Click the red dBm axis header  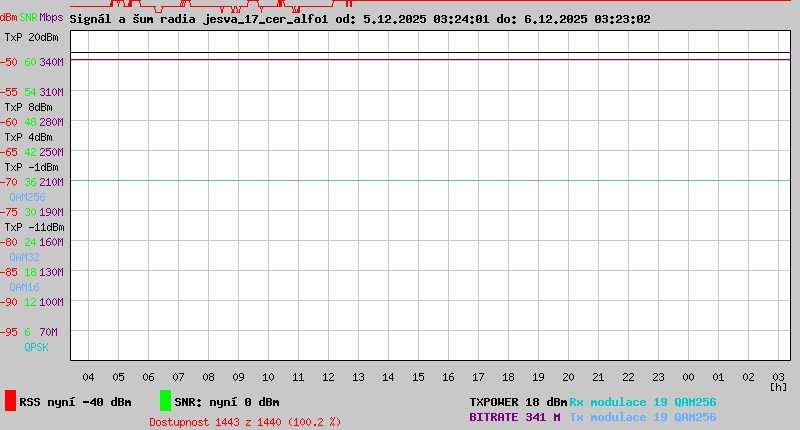click(9, 18)
